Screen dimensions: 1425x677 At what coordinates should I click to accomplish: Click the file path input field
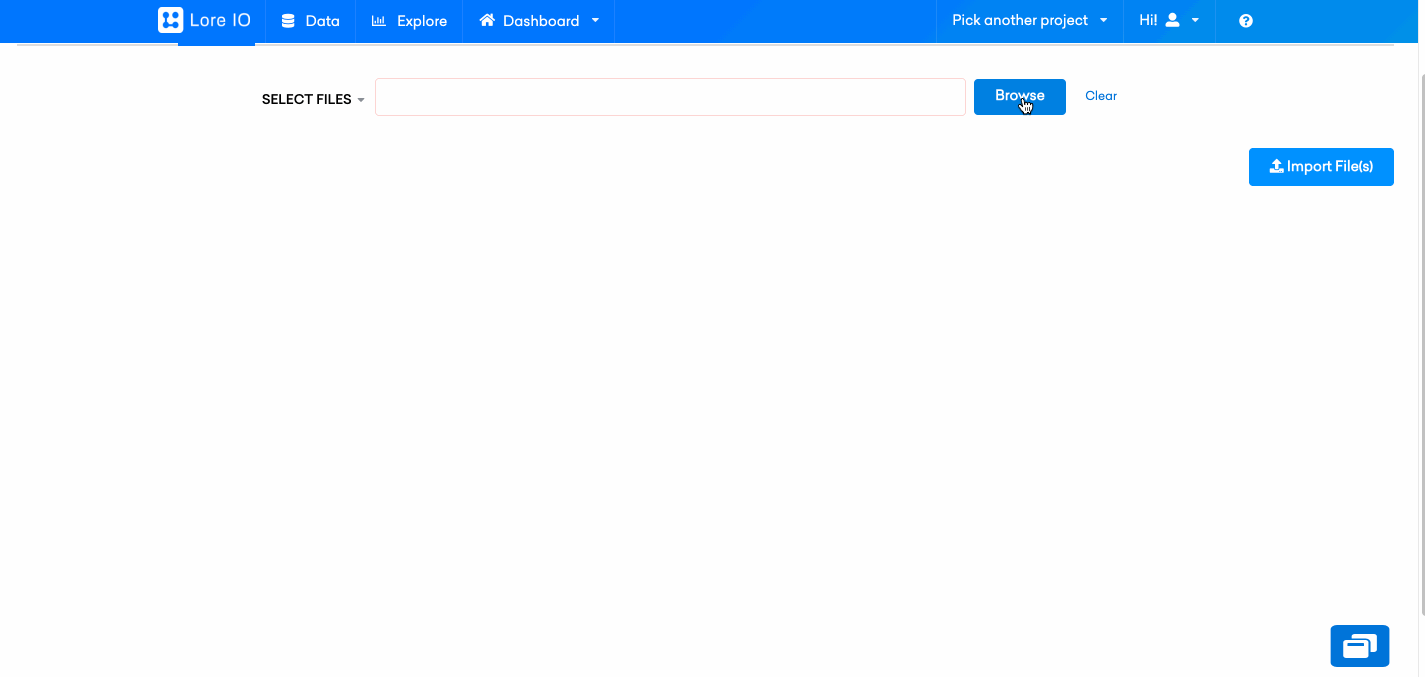670,97
